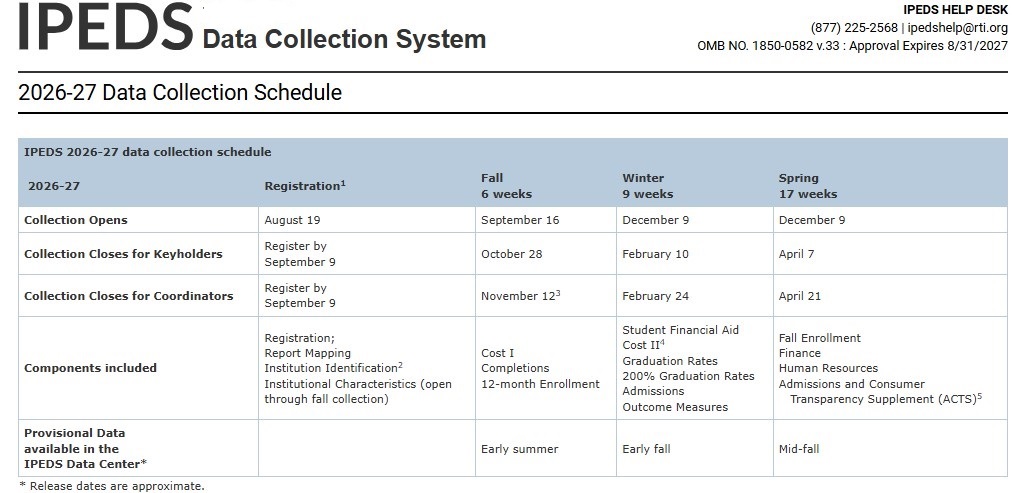The image size is (1012, 493).
Task: Click footnote 4 next to Cost II
Action: [662, 342]
